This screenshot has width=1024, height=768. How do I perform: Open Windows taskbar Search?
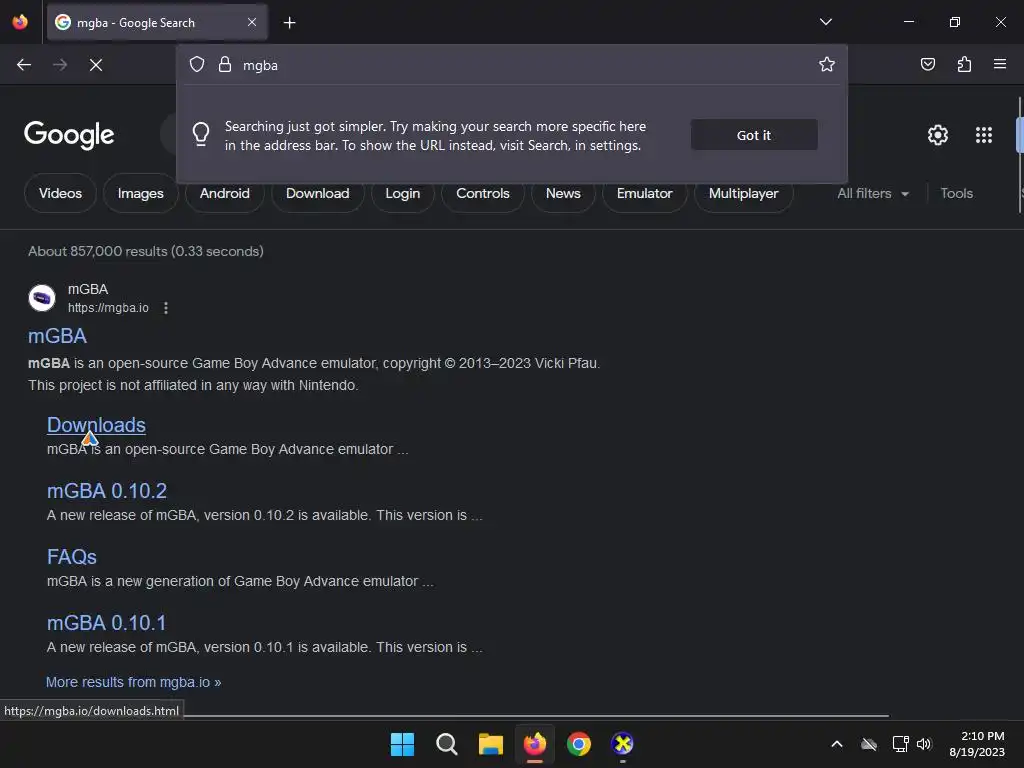click(447, 744)
